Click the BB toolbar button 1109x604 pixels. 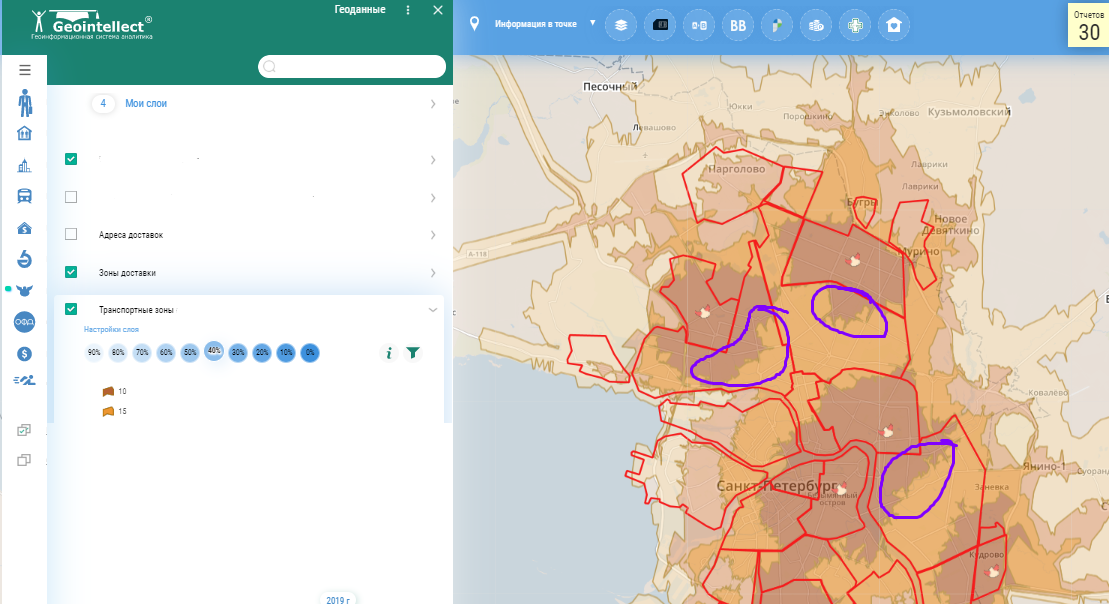(738, 25)
